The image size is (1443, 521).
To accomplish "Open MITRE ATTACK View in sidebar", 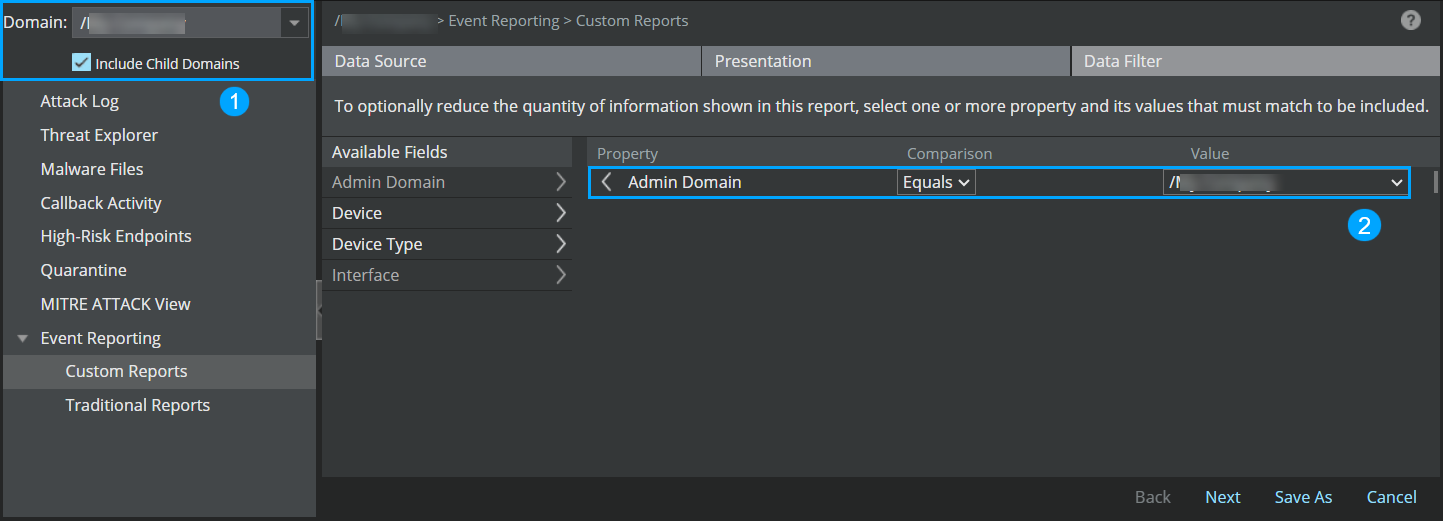I will (115, 304).
